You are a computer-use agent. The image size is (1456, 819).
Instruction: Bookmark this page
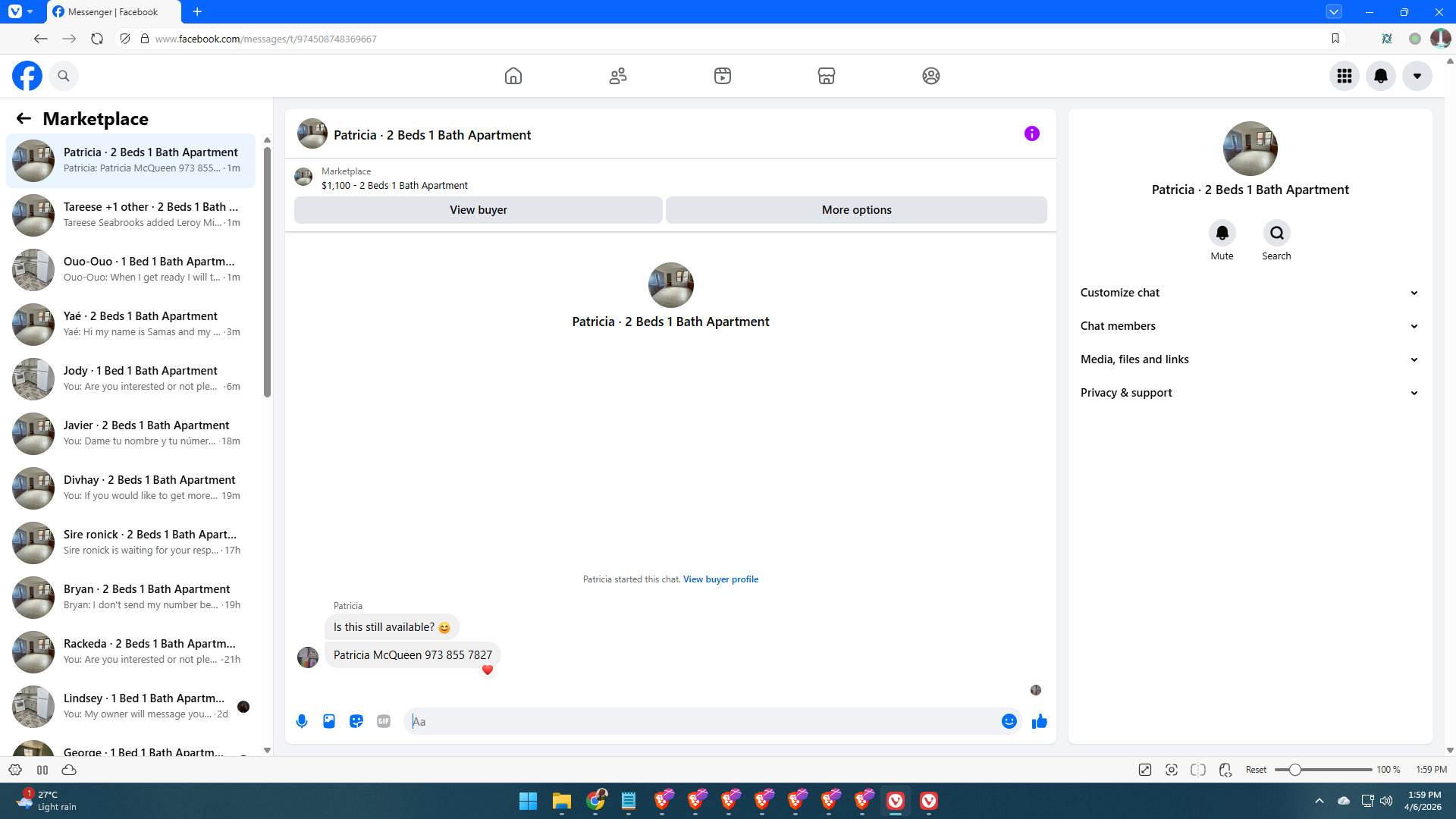(1335, 39)
